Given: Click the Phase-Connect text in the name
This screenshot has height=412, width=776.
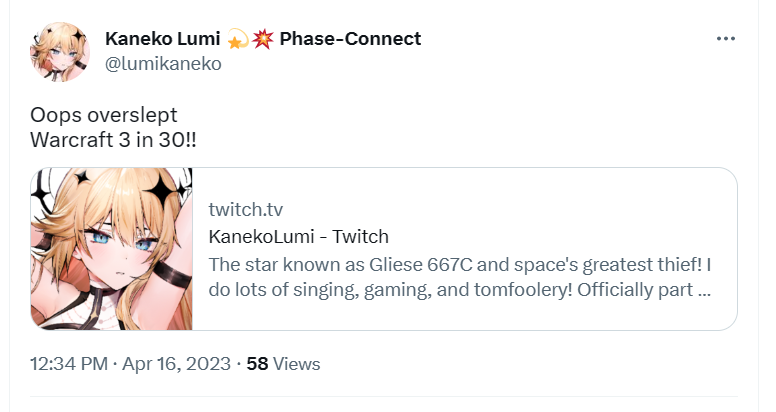Looking at the screenshot, I should [x=350, y=39].
